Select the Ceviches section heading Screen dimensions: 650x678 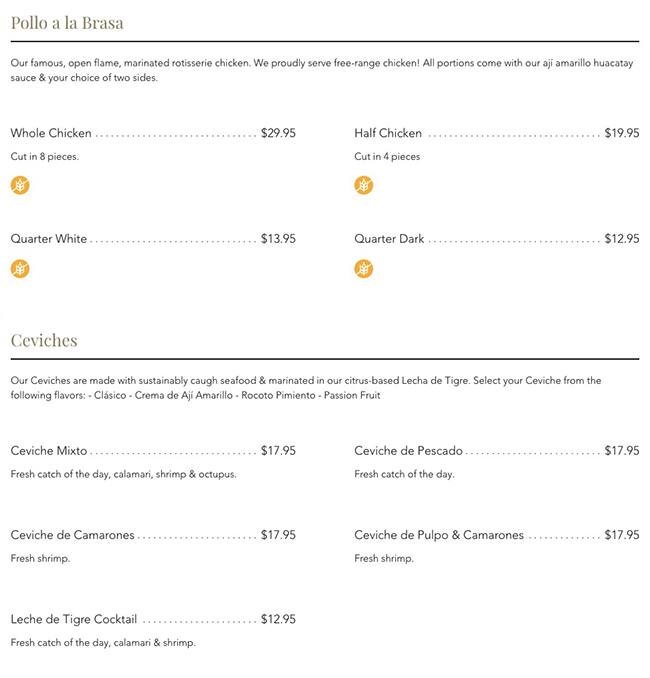44,340
